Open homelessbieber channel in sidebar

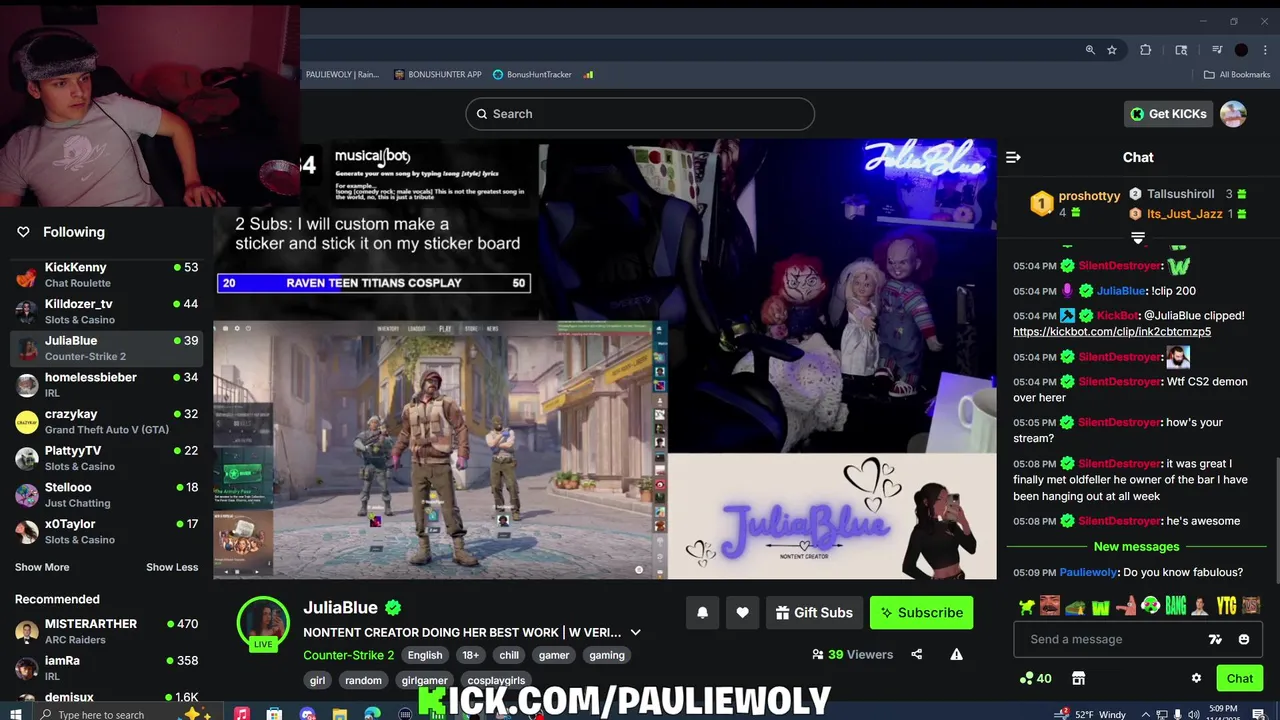coord(106,385)
